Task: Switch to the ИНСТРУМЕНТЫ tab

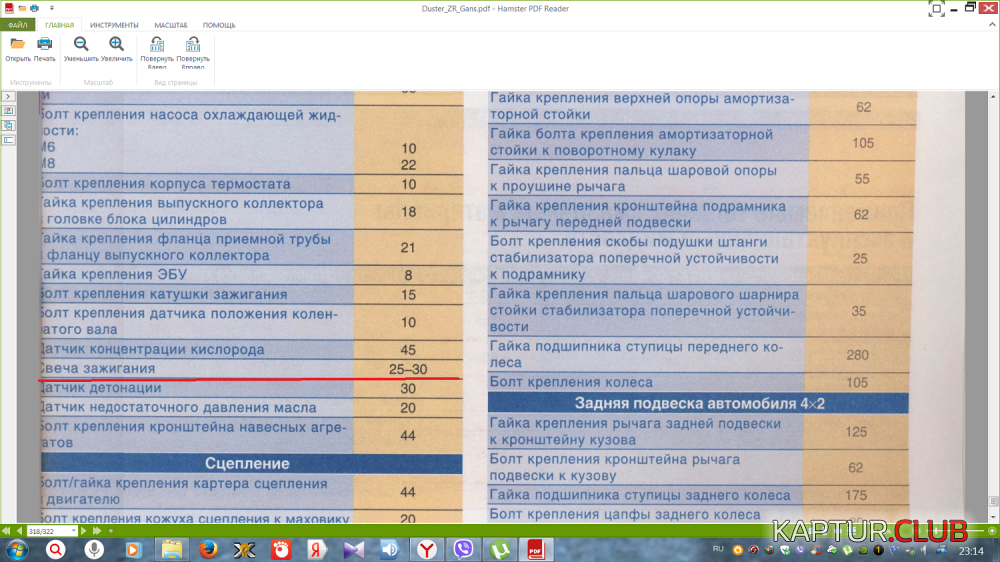Action: tap(114, 24)
